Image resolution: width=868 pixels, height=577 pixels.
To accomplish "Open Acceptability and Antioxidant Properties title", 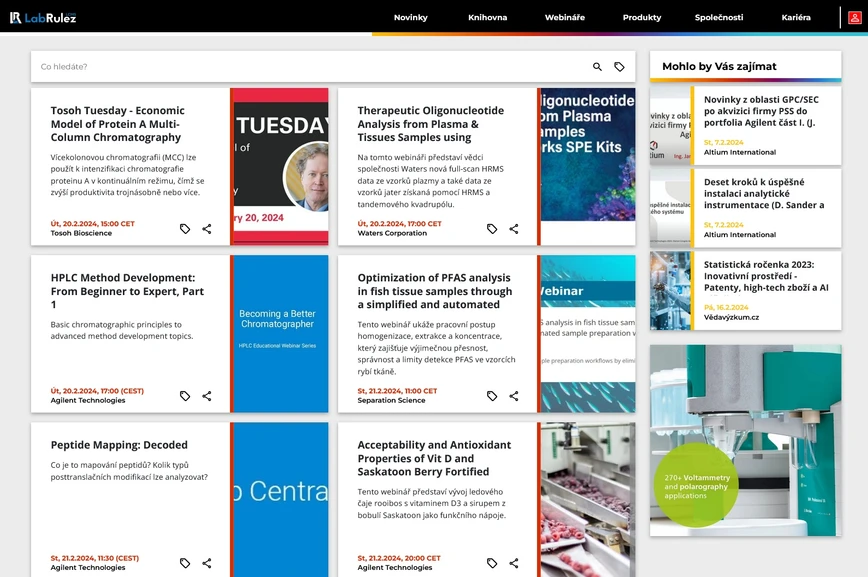I will point(434,458).
